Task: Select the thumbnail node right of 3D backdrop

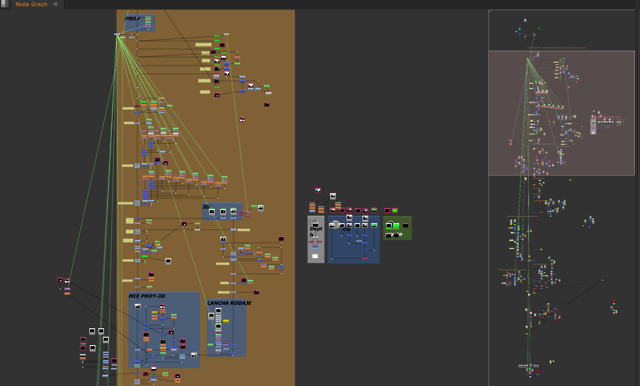Action: (260, 208)
